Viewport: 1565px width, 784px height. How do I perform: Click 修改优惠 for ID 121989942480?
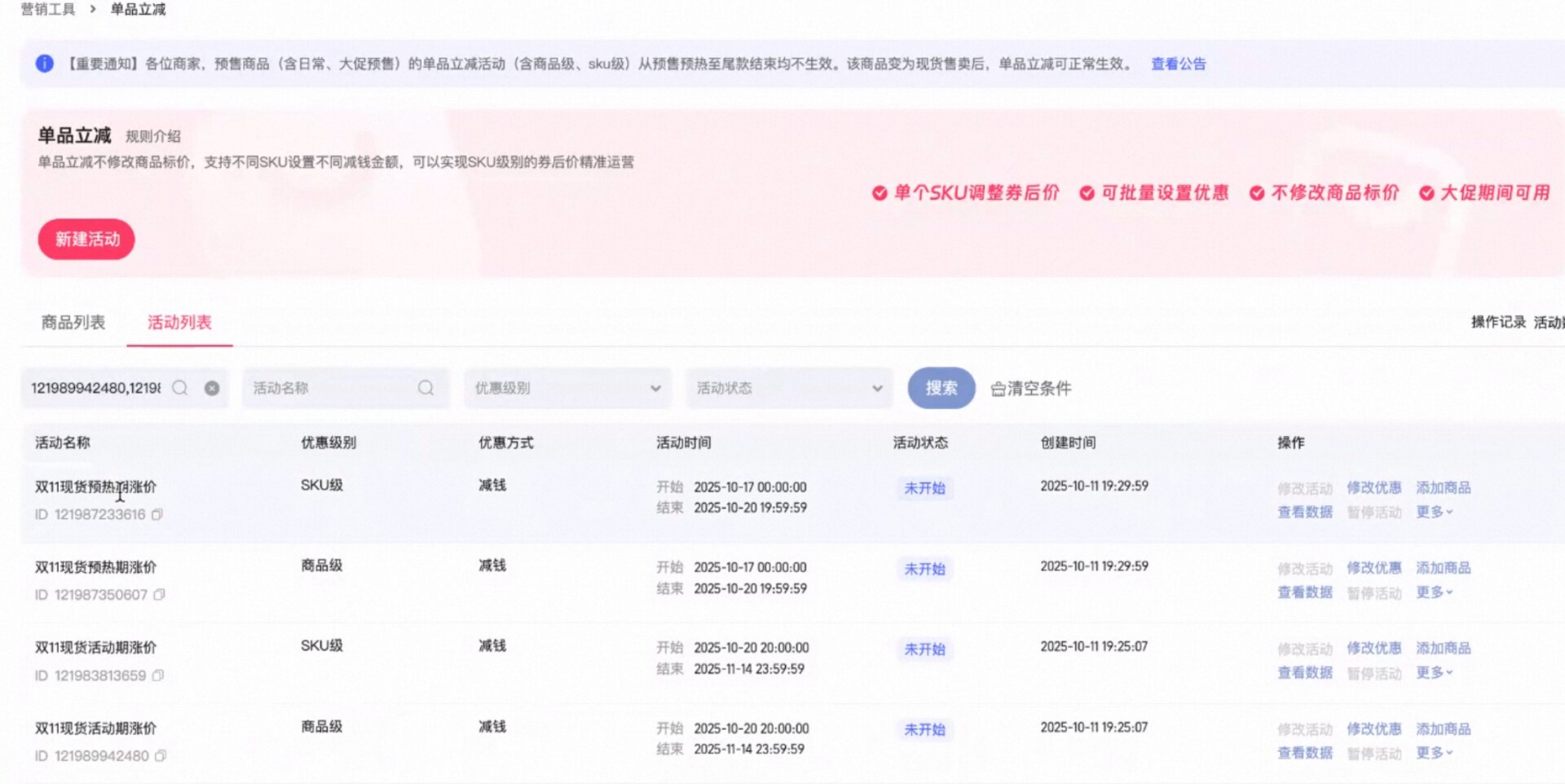pos(1374,729)
